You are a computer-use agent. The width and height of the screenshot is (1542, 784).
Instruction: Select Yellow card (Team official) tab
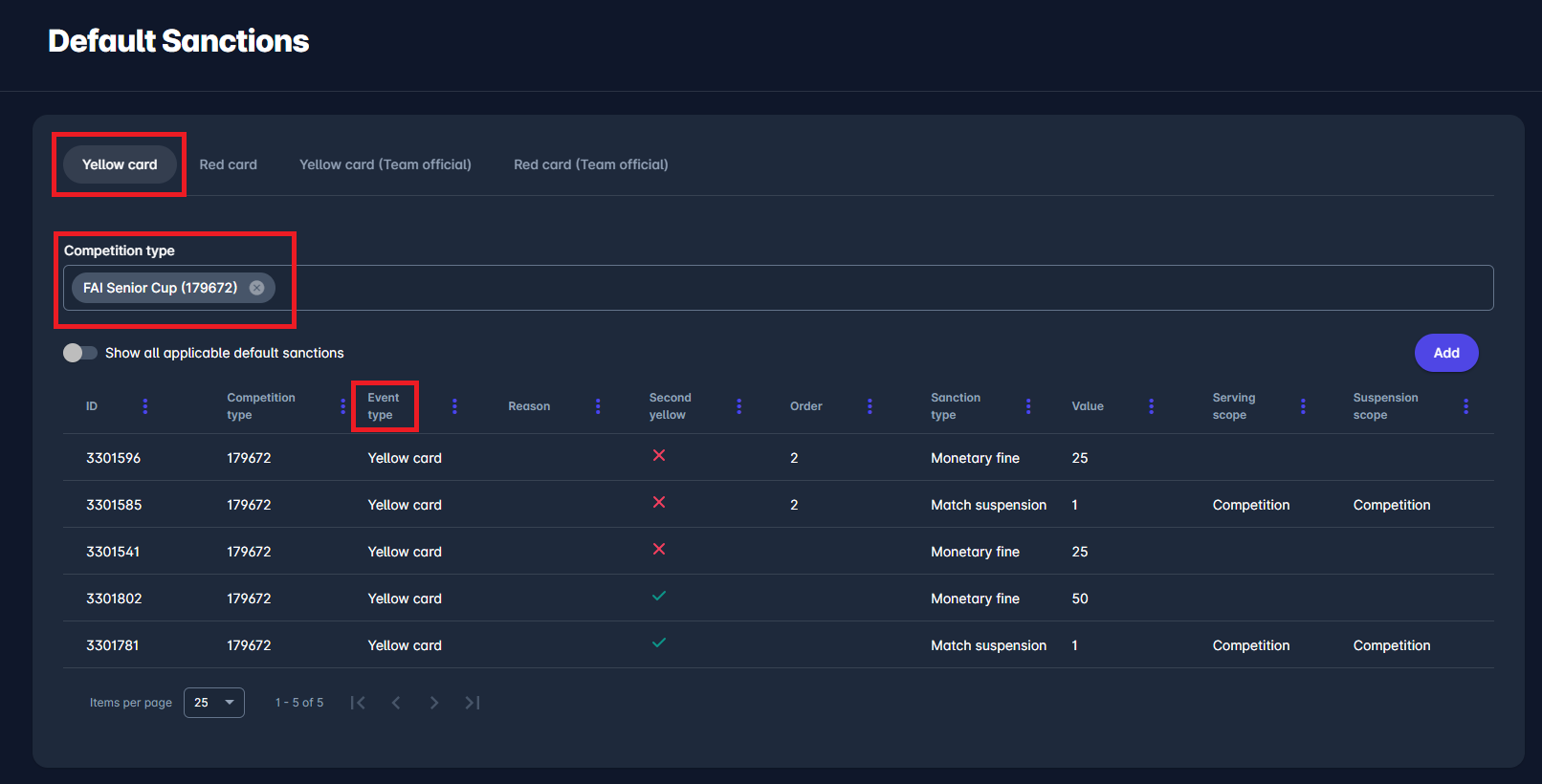point(385,164)
